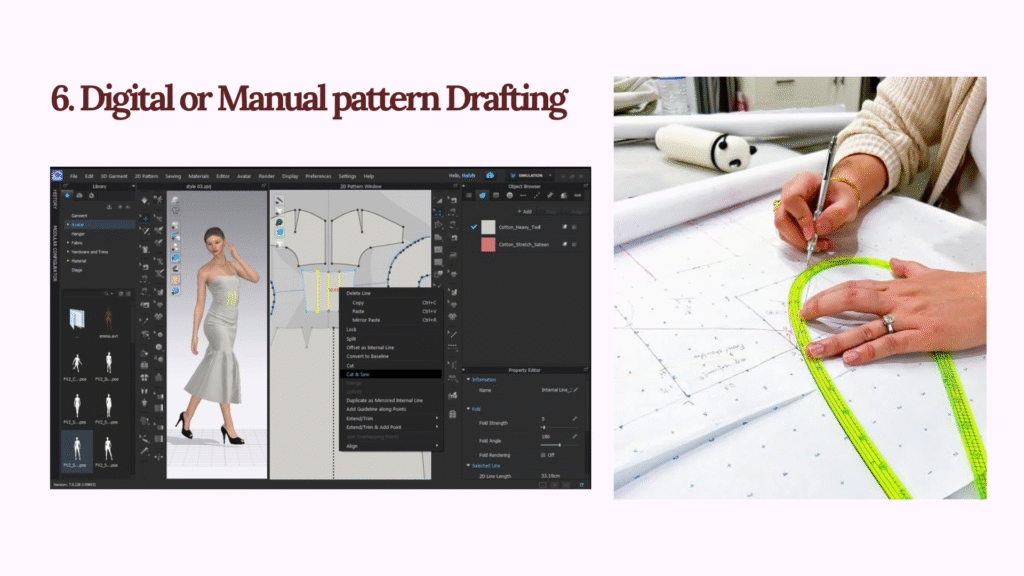Viewport: 1024px width, 576px height.
Task: Toggle Fold Rendering checkbox off/on
Action: pos(543,454)
